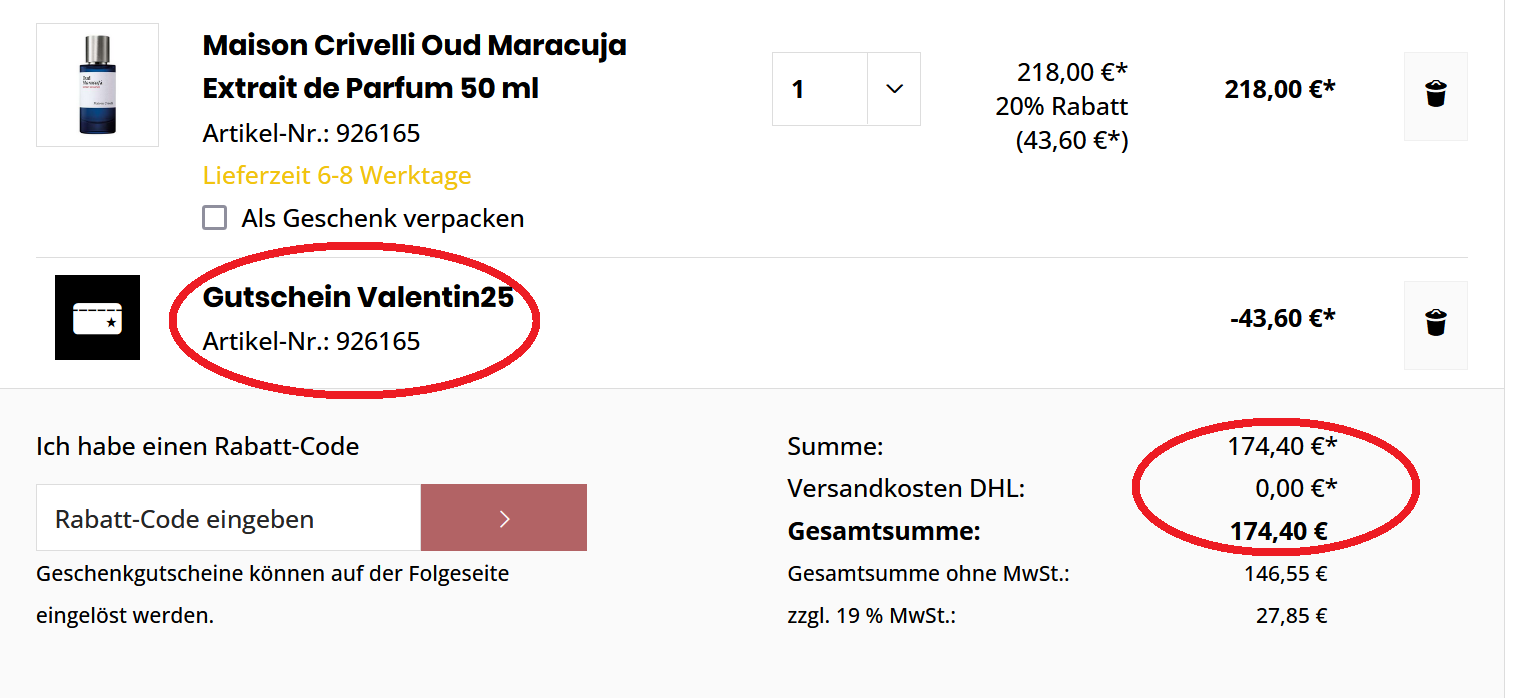1521x698 pixels.
Task: Click the 20% Rabatt discount text
Action: (1061, 107)
